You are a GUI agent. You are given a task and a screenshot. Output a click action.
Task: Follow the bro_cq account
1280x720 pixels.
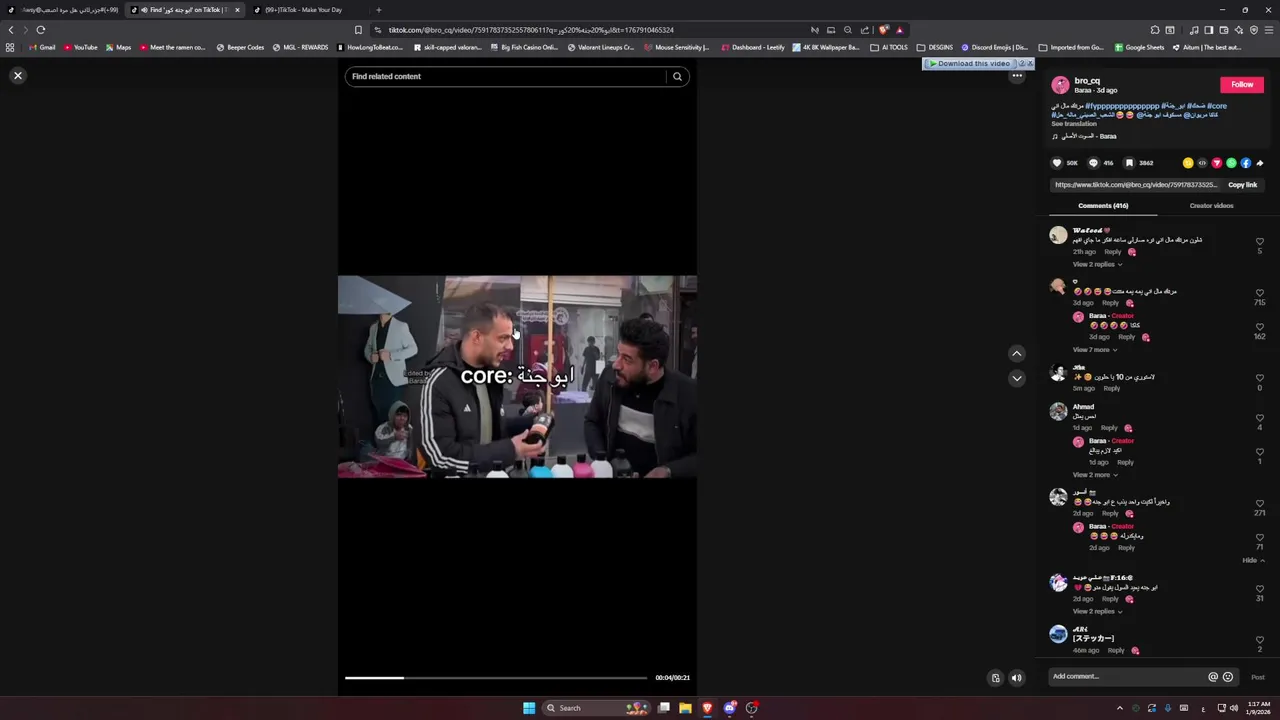(1242, 85)
